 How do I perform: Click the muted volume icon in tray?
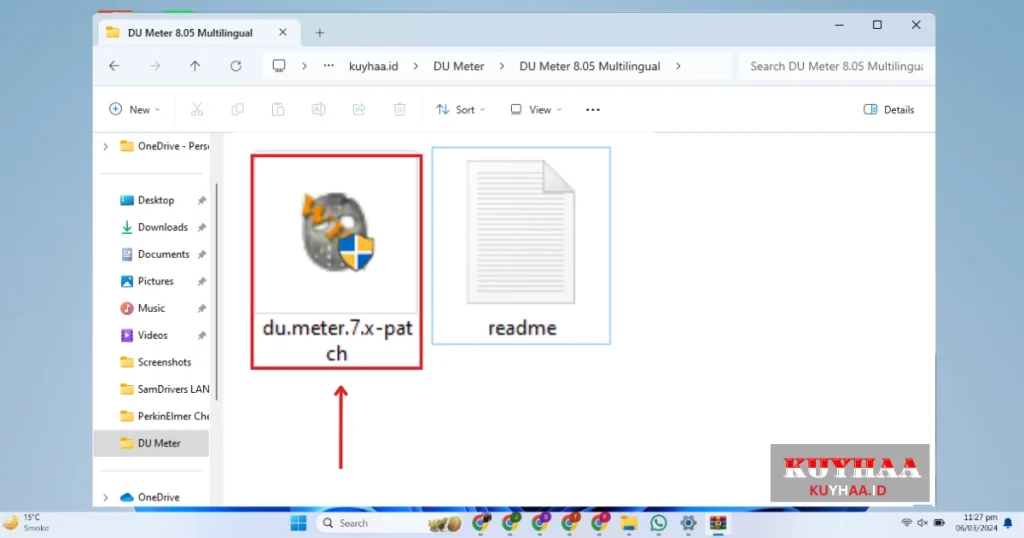coord(922,523)
